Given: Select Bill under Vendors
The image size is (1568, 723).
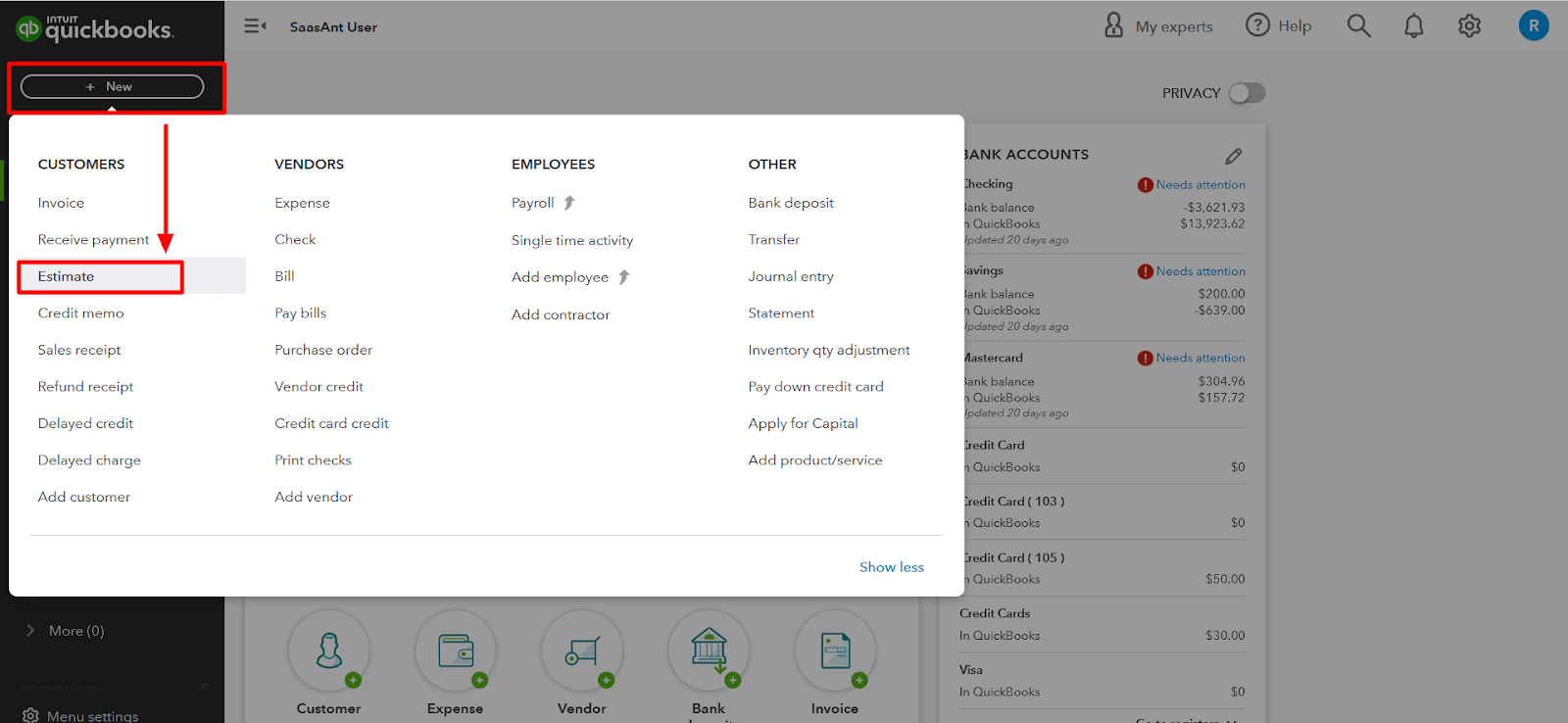Looking at the screenshot, I should coord(284,276).
